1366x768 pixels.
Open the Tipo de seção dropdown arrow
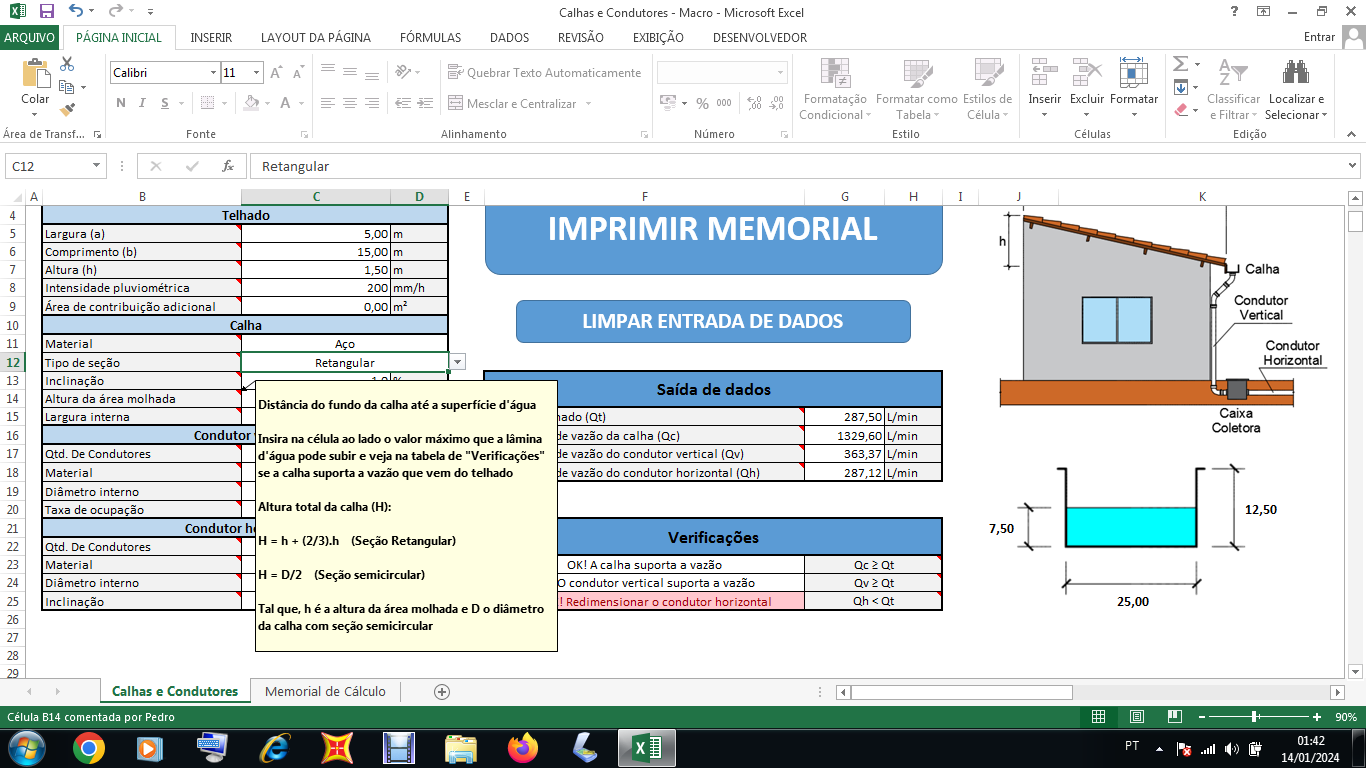(457, 362)
